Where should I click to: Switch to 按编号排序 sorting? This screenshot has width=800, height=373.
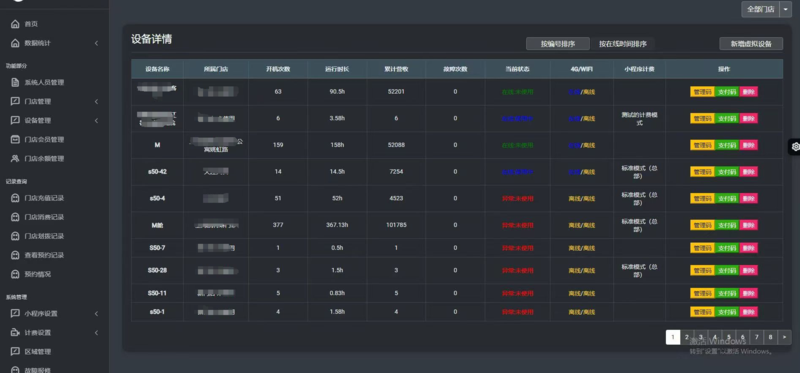click(x=558, y=44)
